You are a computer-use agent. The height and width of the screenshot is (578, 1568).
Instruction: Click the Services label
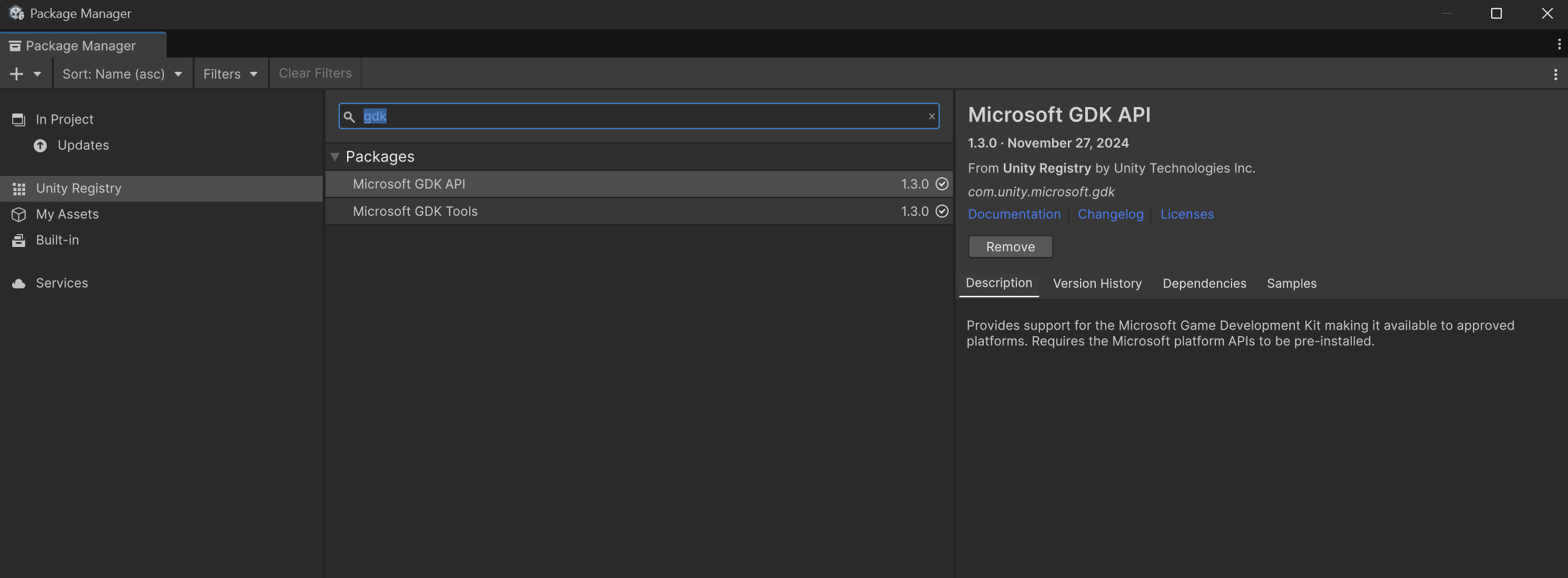pos(62,283)
